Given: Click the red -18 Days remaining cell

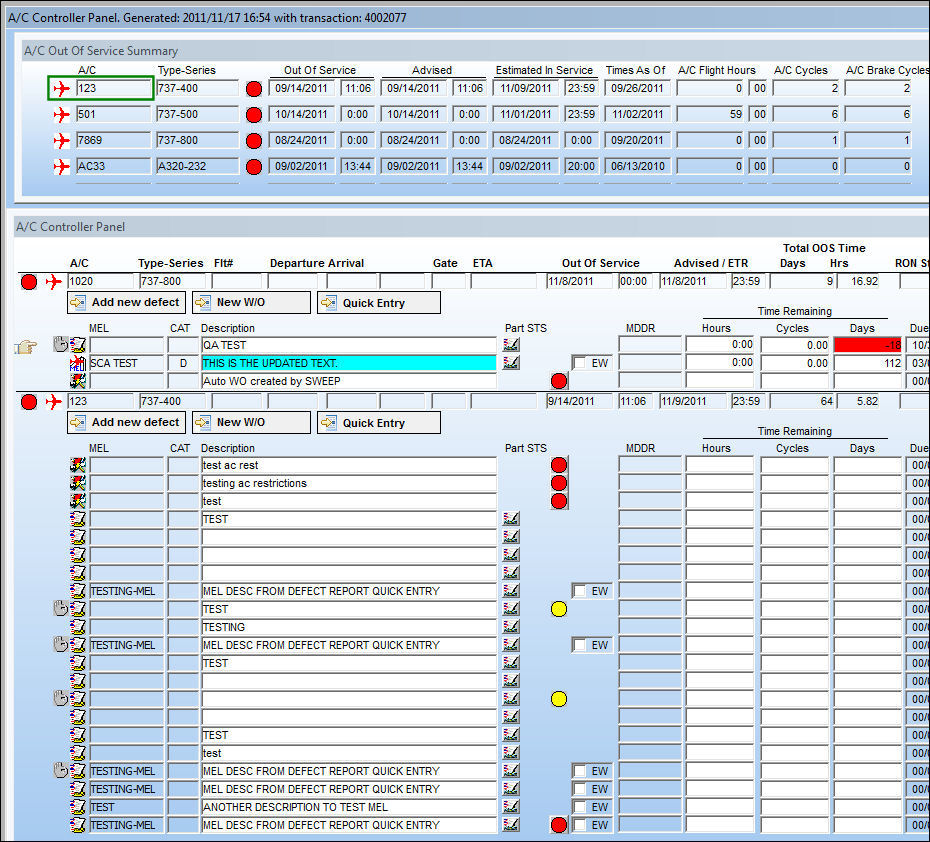Looking at the screenshot, I should tap(868, 345).
